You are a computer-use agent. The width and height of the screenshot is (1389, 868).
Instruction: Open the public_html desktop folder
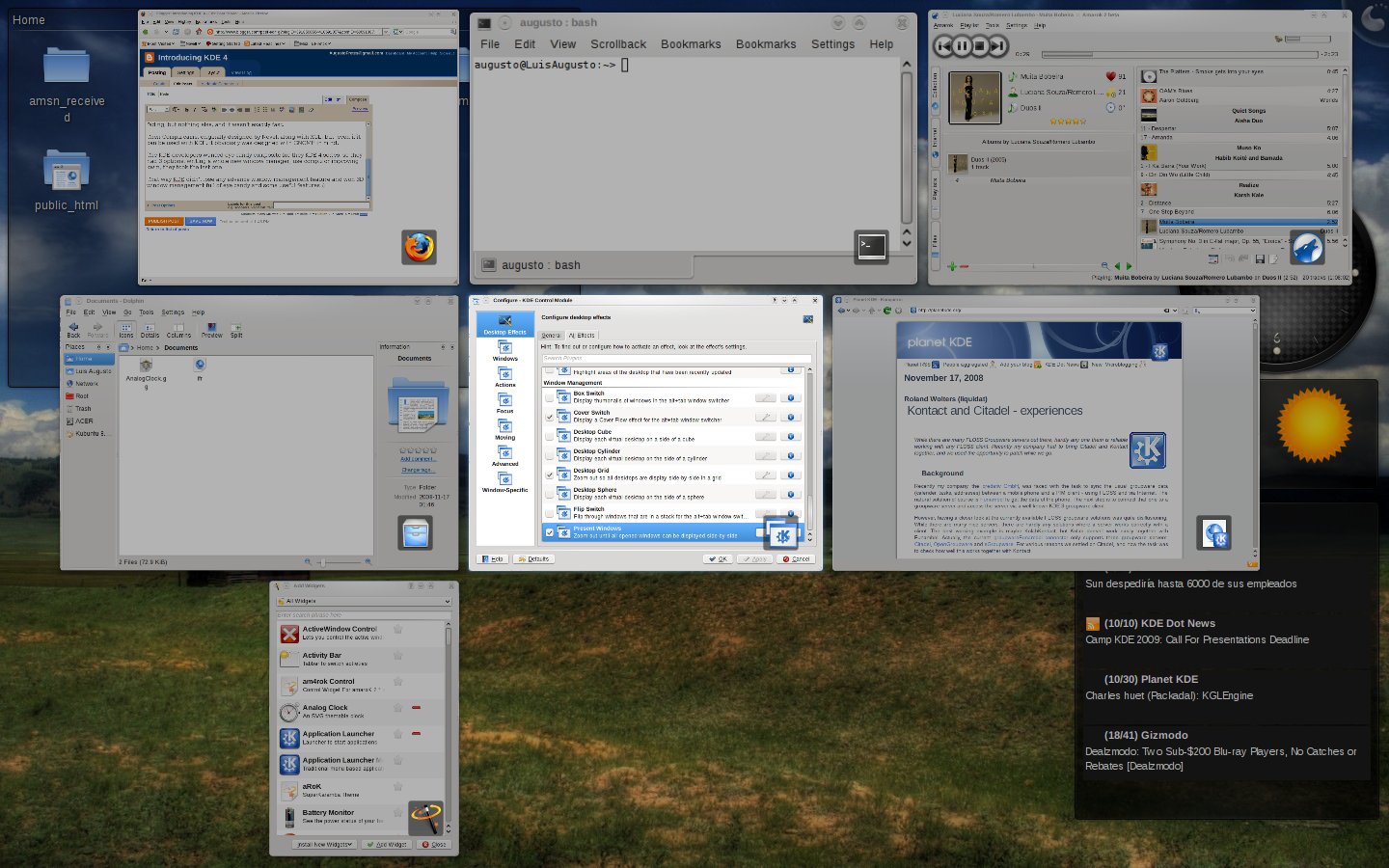(x=67, y=179)
